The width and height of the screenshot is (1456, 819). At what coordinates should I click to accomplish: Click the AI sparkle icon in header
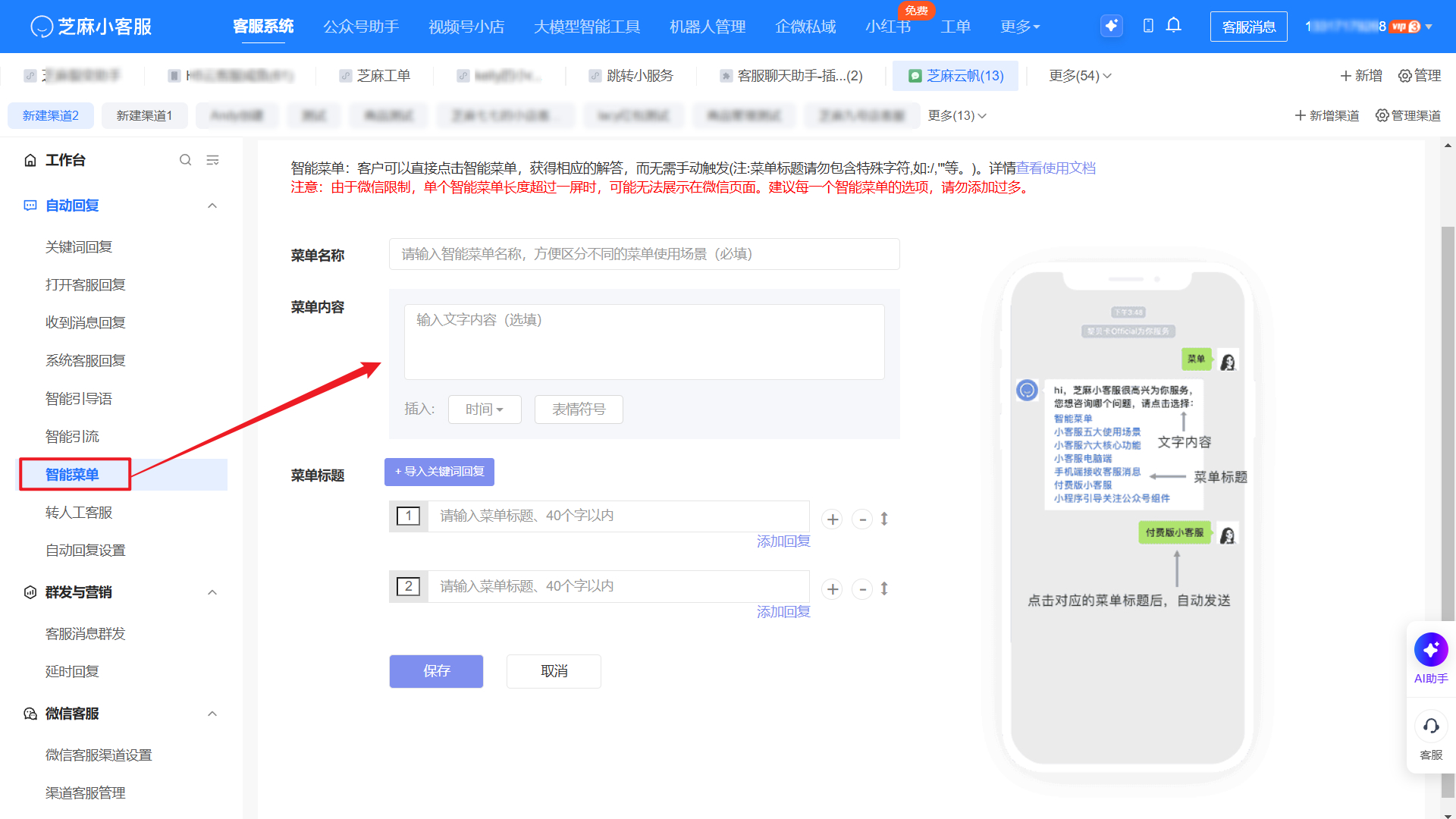pyautogui.click(x=1112, y=26)
